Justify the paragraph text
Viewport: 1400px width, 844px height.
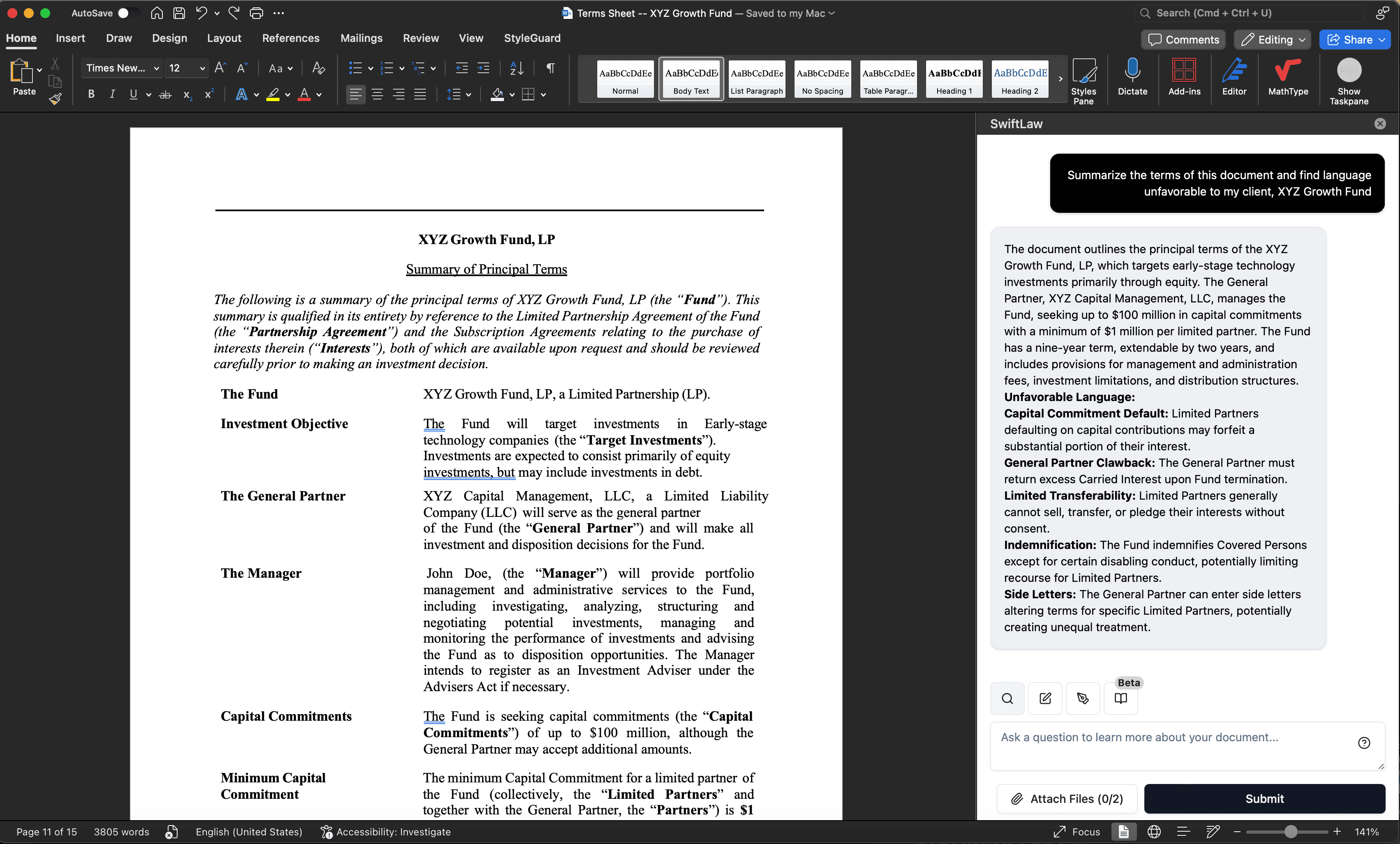tap(420, 94)
